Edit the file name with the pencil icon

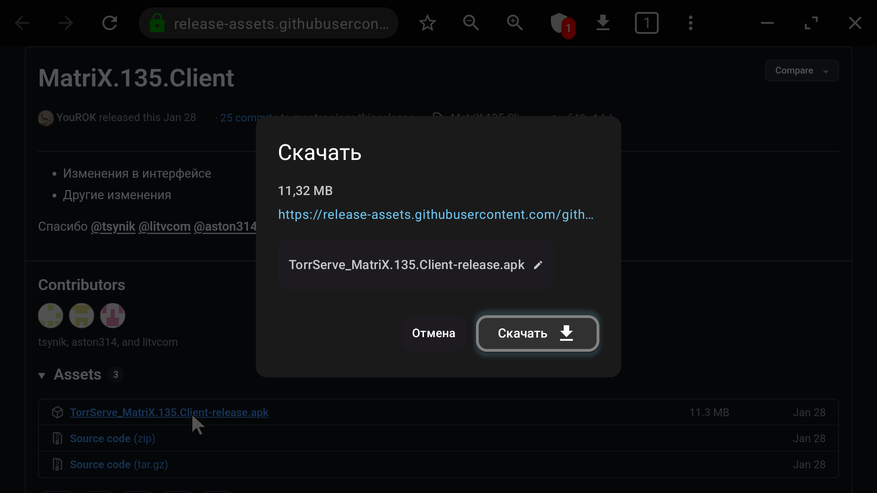538,265
